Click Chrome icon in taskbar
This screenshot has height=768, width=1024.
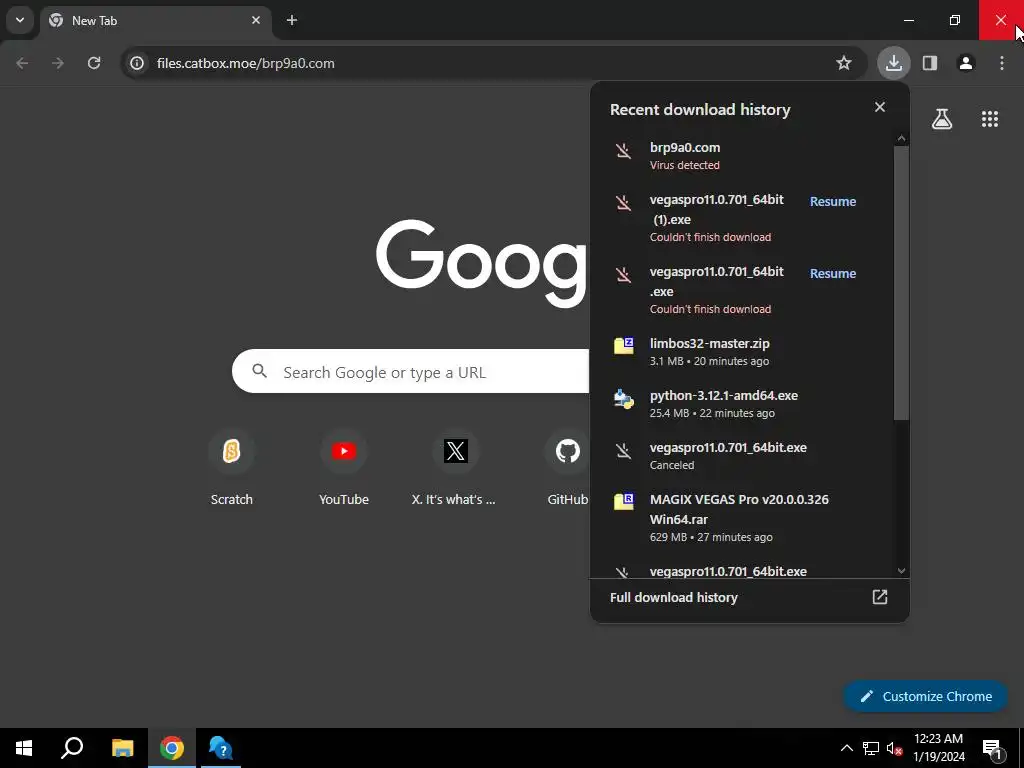coord(172,748)
